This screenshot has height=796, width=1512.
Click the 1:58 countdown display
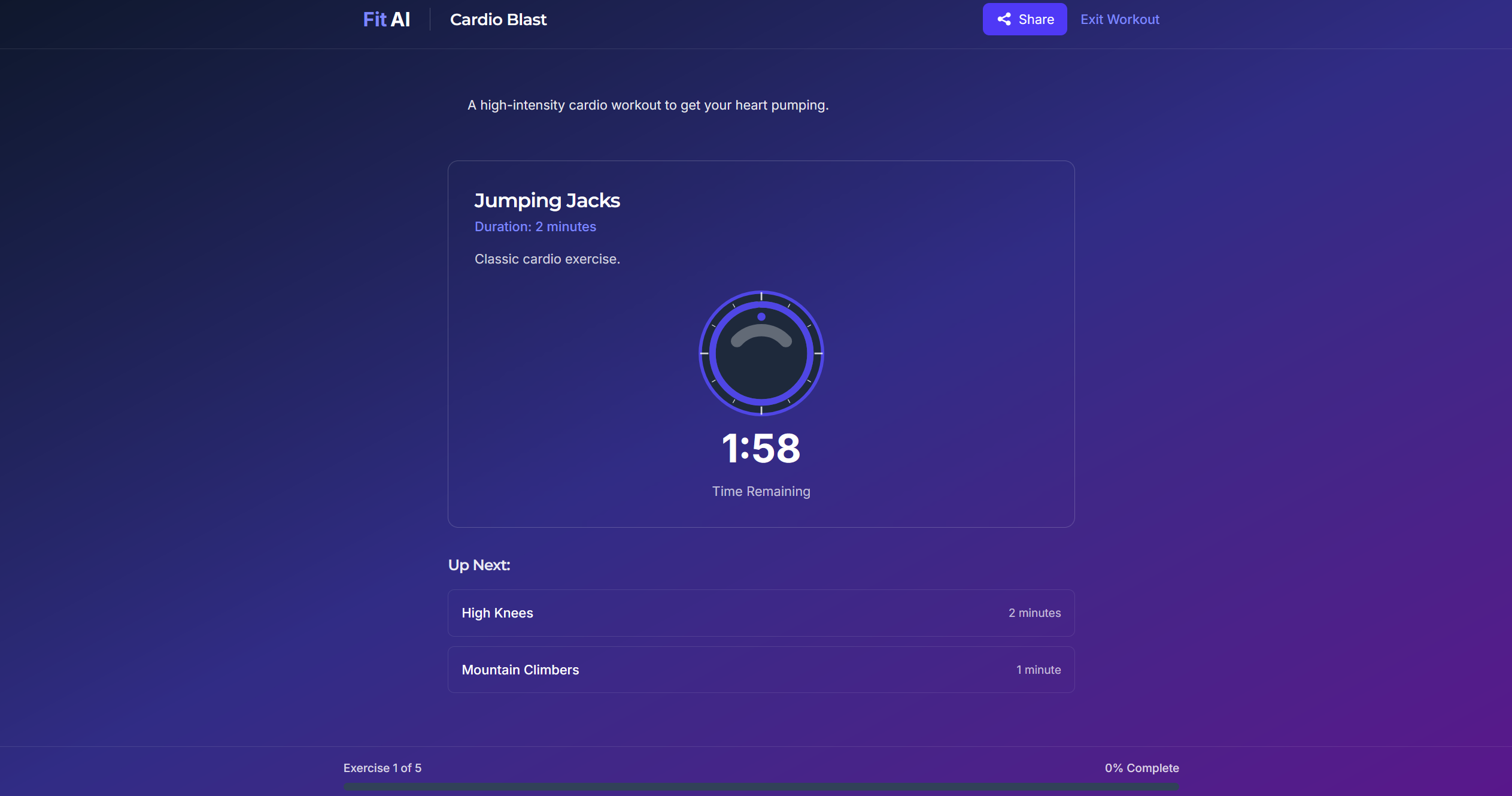(761, 449)
